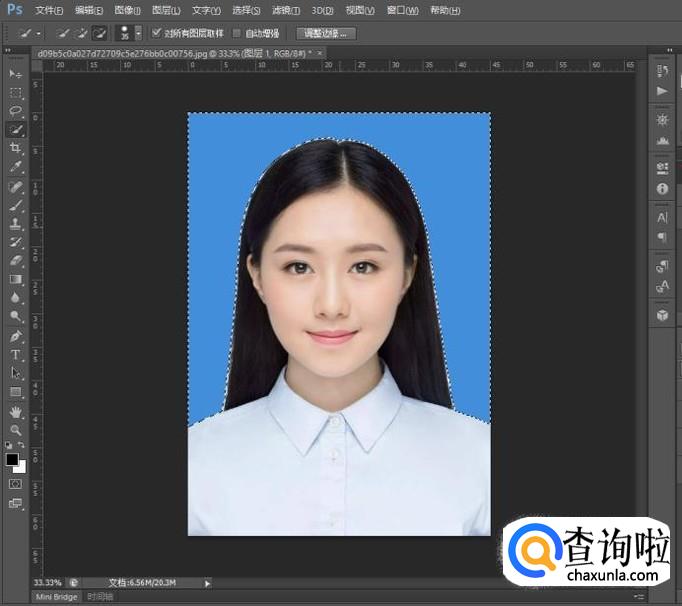The width and height of the screenshot is (682, 606).
Task: Open the tool preset picker arrow
Action: click(x=38, y=33)
